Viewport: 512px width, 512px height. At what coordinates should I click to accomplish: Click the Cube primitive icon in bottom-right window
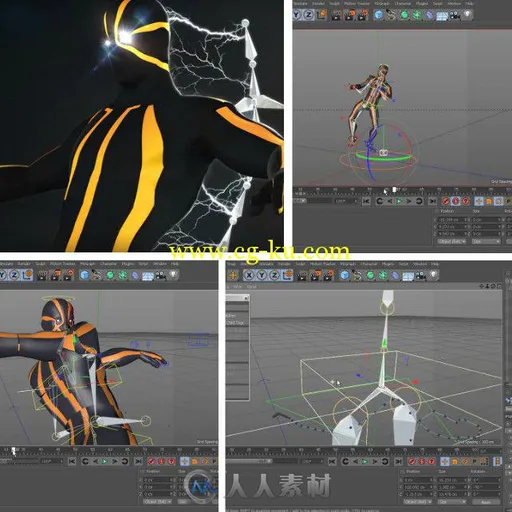point(345,275)
